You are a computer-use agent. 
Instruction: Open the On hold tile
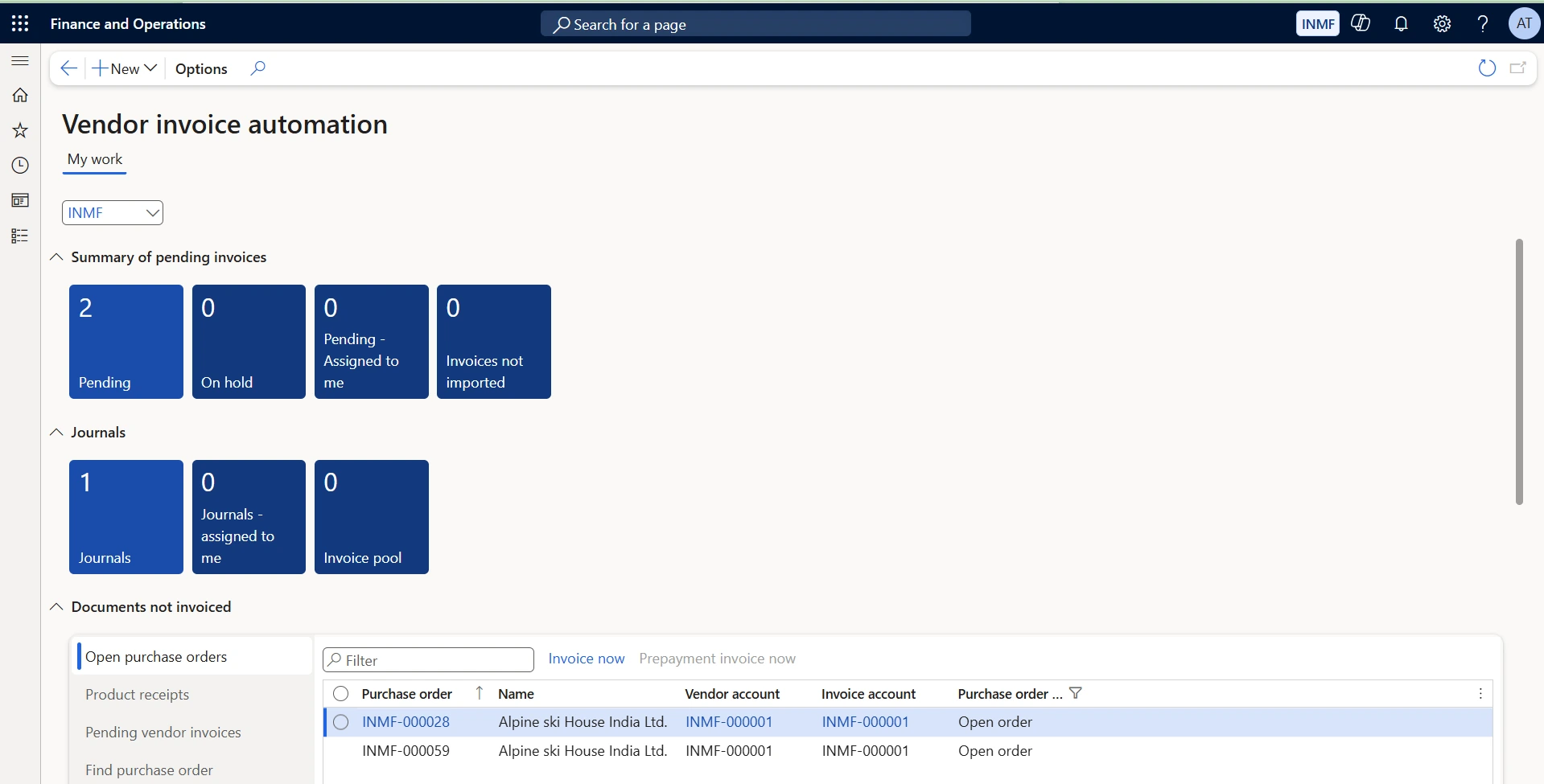[249, 342]
